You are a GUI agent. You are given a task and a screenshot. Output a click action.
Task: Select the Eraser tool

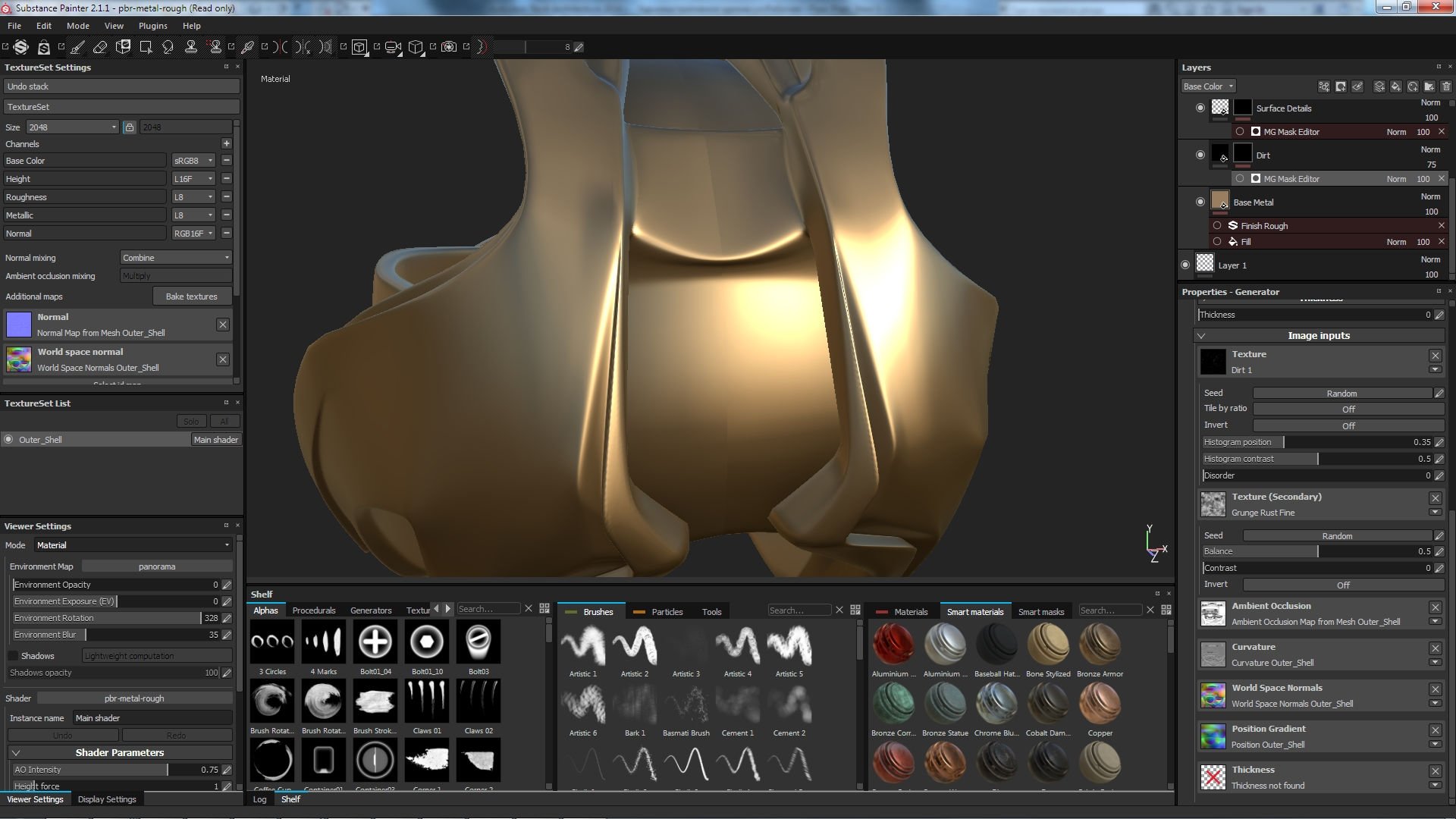(x=100, y=47)
